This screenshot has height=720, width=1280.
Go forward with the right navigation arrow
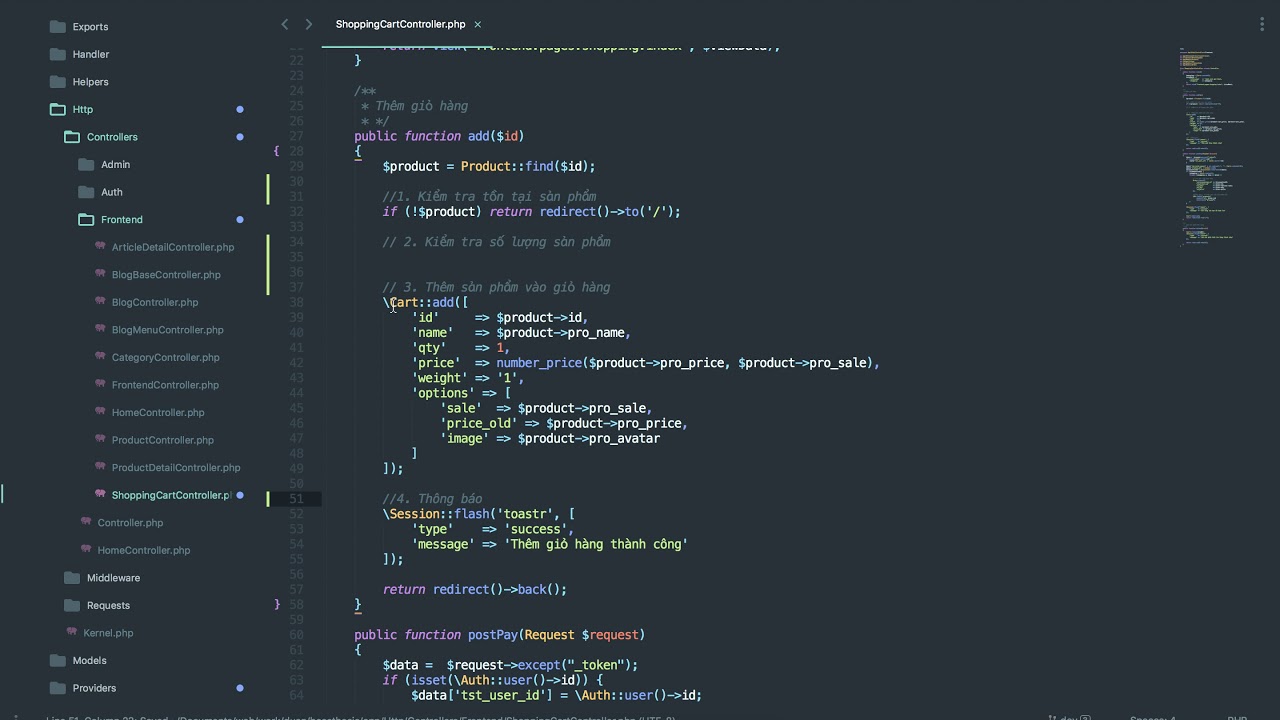309,24
